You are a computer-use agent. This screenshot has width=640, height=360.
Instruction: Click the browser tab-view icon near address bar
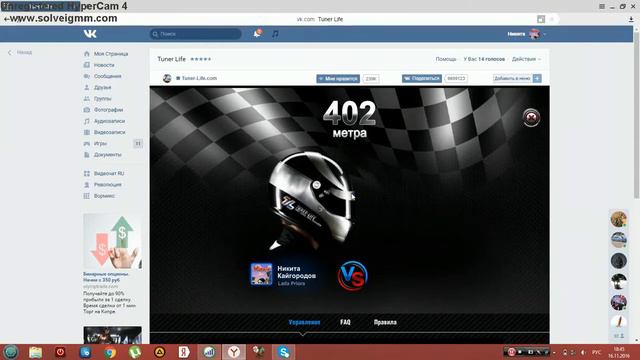[x=541, y=19]
